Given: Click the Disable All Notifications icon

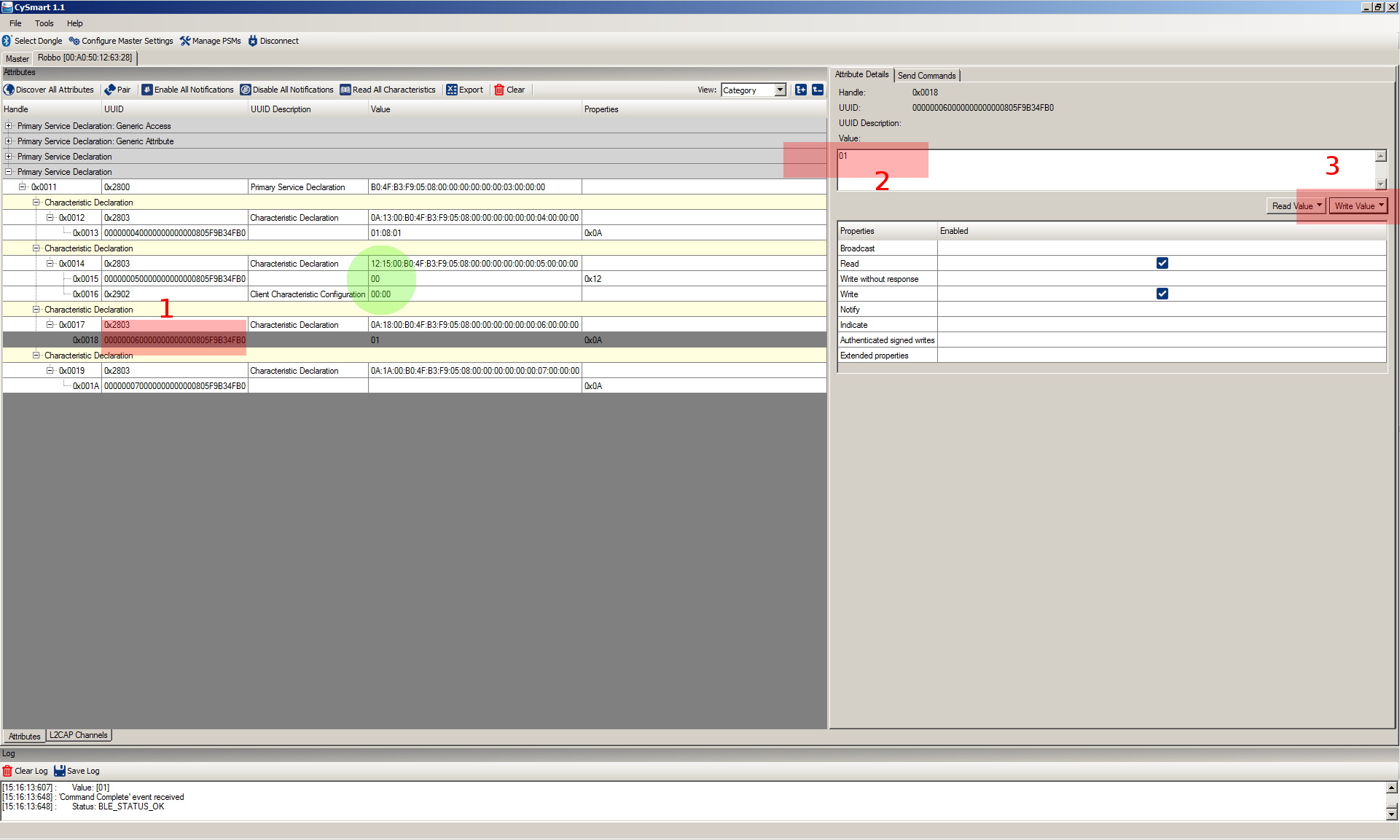Looking at the screenshot, I should tap(246, 90).
